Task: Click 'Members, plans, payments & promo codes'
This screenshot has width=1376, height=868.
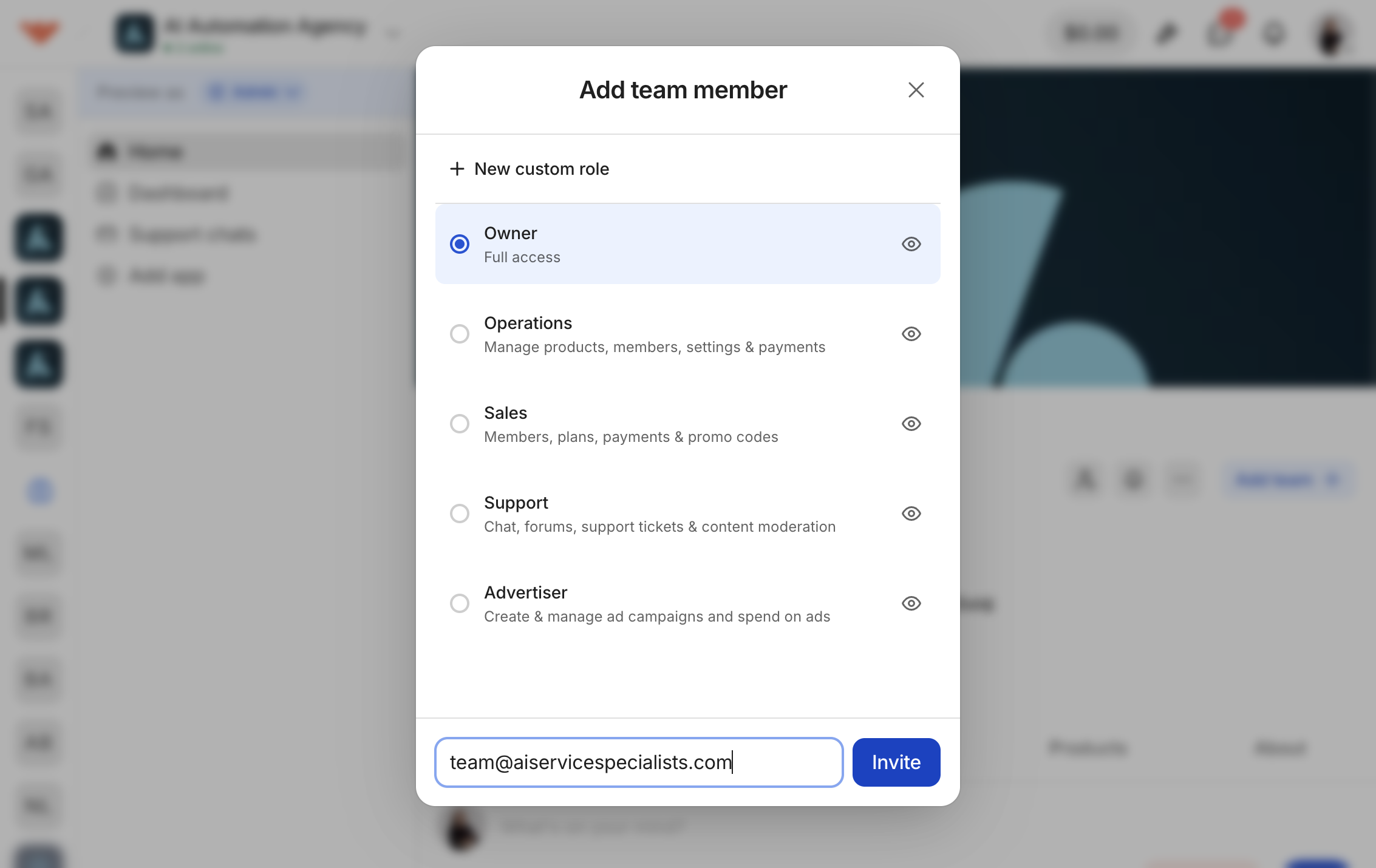Action: (x=631, y=437)
